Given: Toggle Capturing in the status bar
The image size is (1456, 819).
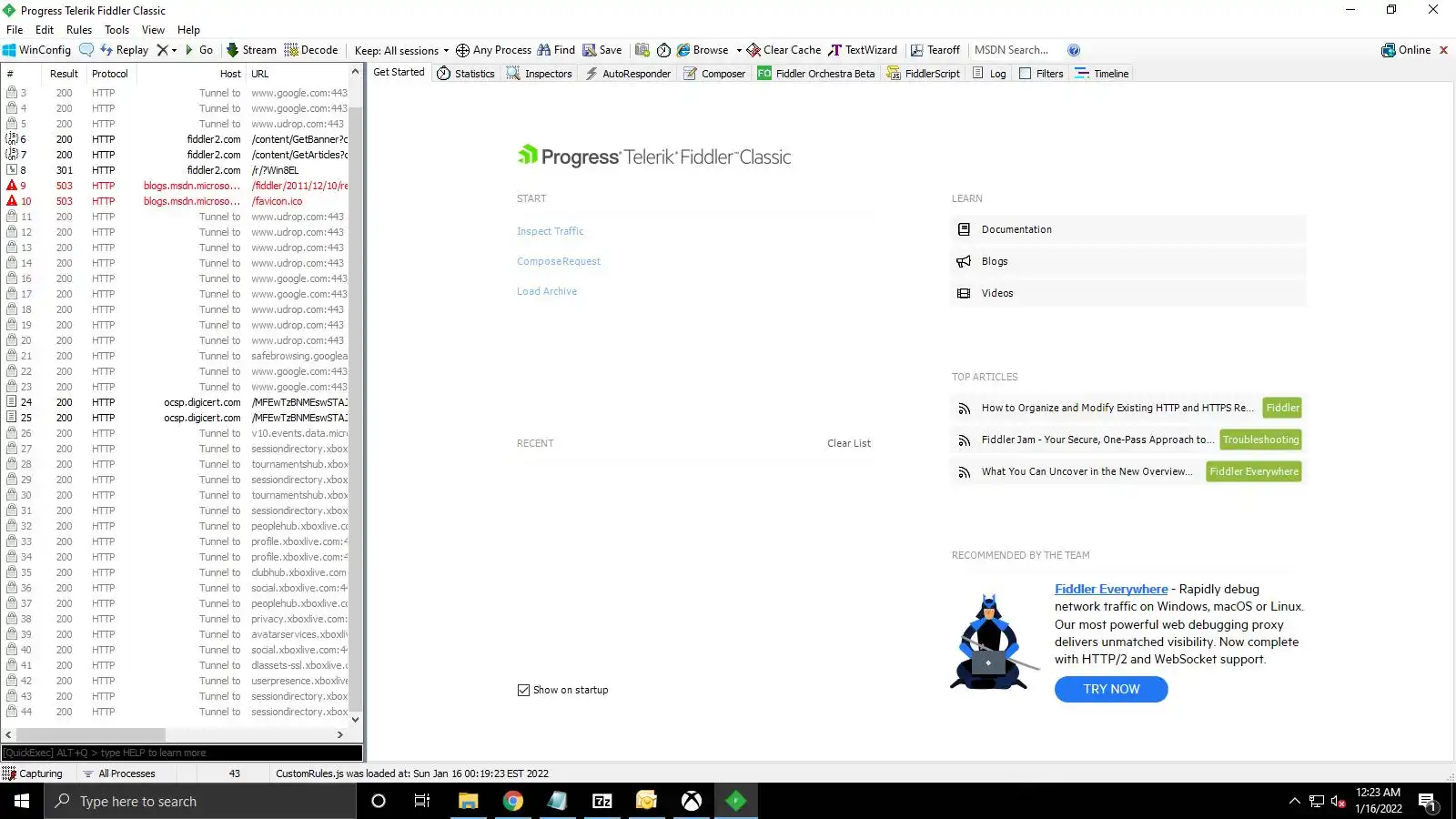Looking at the screenshot, I should (34, 773).
